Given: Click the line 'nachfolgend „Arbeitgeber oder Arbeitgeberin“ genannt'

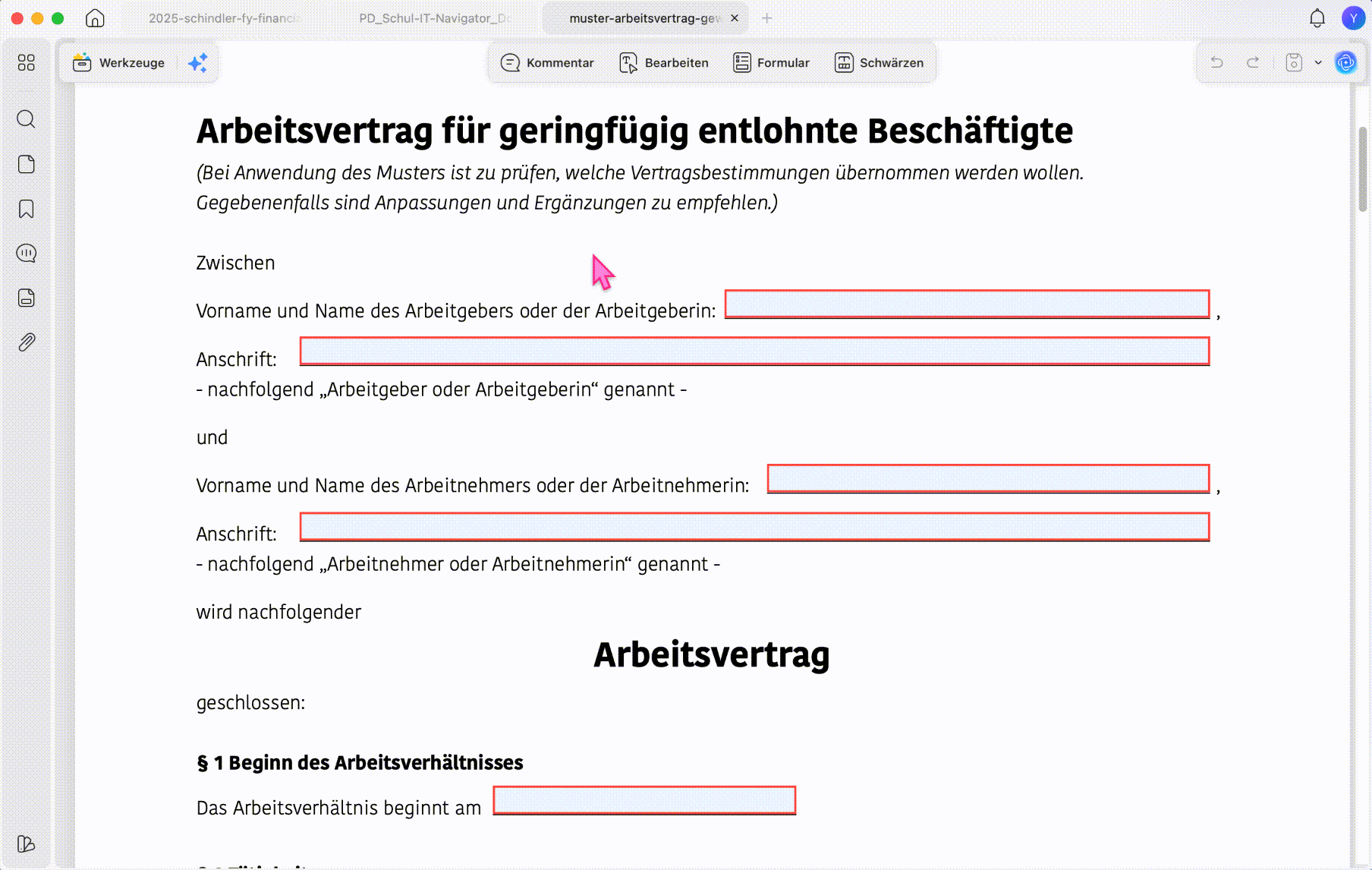Looking at the screenshot, I should [x=442, y=389].
